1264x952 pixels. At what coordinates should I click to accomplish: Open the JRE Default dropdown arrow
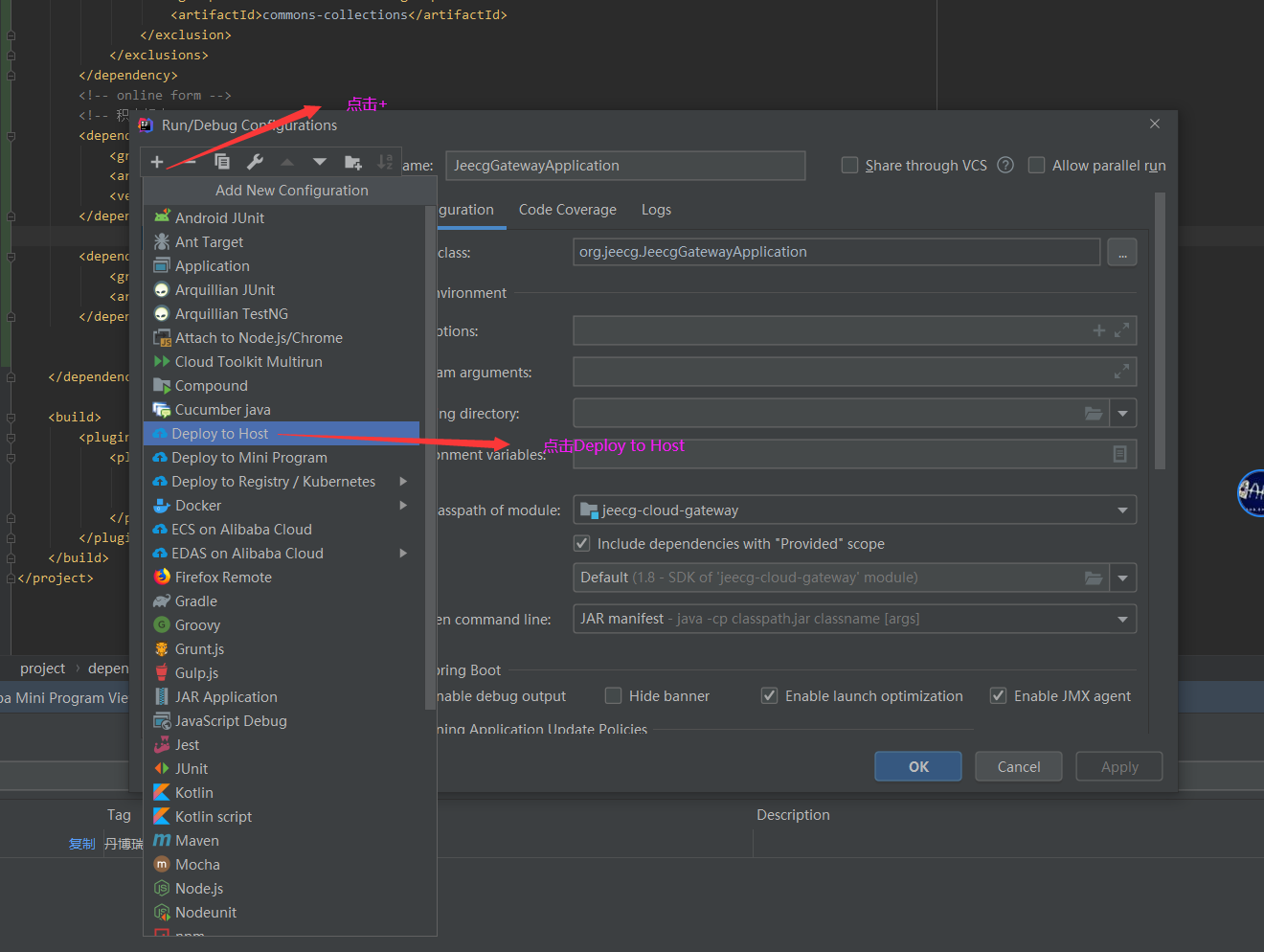click(x=1122, y=578)
